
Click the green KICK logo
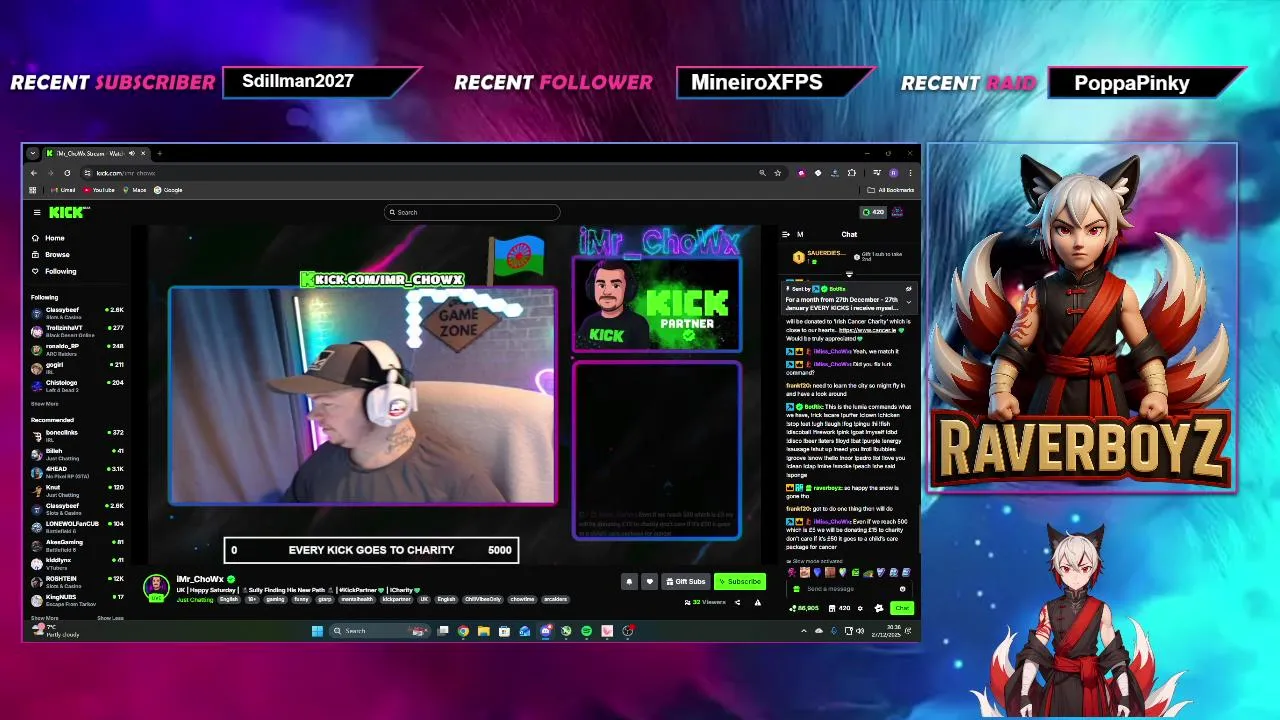pyautogui.click(x=69, y=212)
